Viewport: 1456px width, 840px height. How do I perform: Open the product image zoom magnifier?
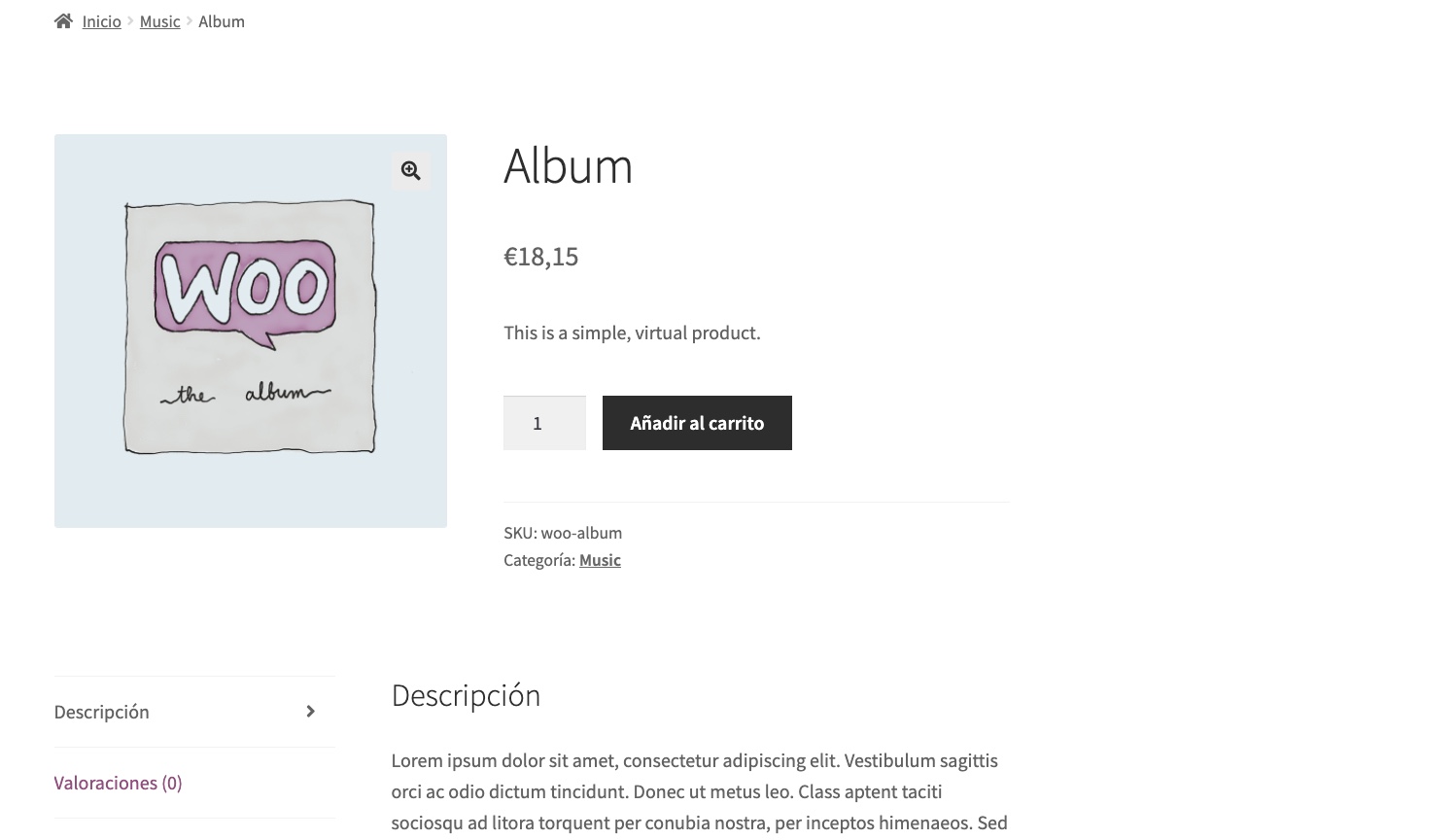click(x=411, y=171)
